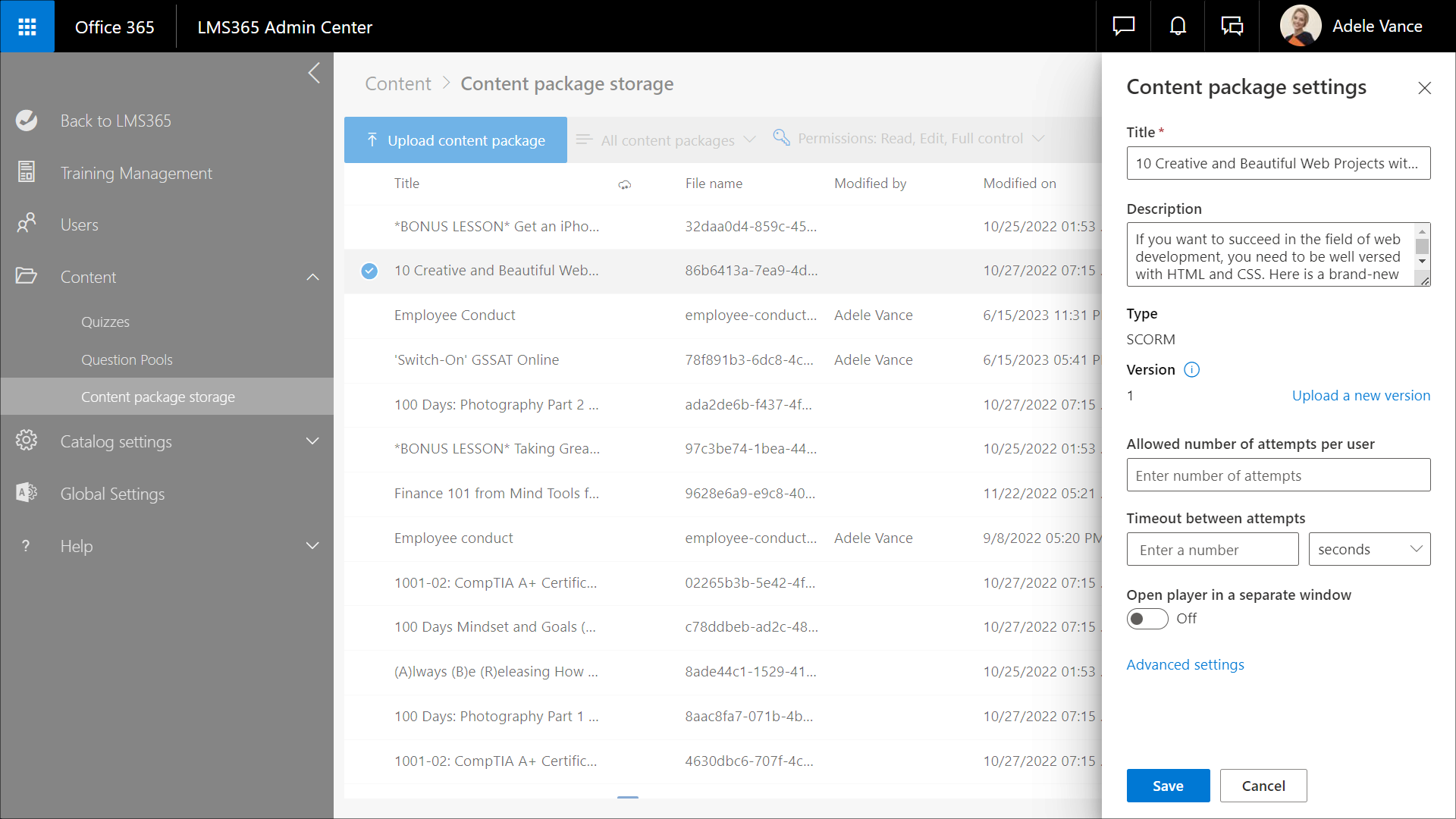Open Quizzes under Content menu
This screenshot has height=819, width=1456.
pyautogui.click(x=105, y=322)
